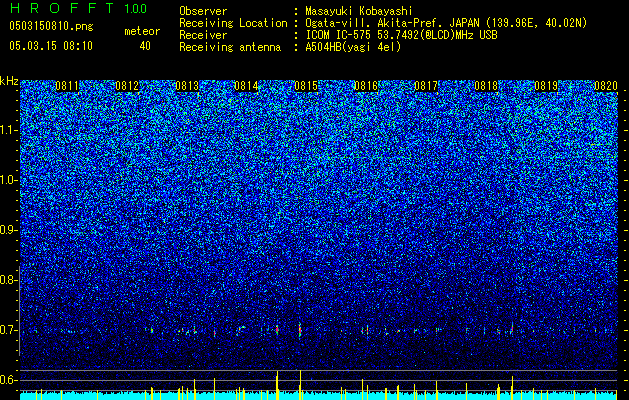Screen dimensions: 629x400
Task: Click the strong red meteor echo below 0815
Action: coord(300,330)
